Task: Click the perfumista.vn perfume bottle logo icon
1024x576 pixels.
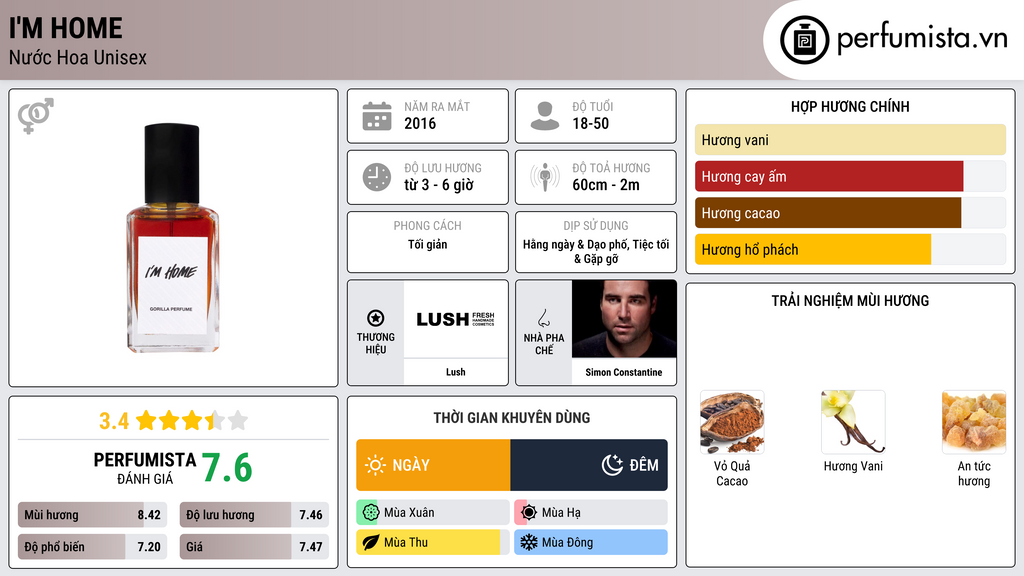Action: tap(804, 40)
